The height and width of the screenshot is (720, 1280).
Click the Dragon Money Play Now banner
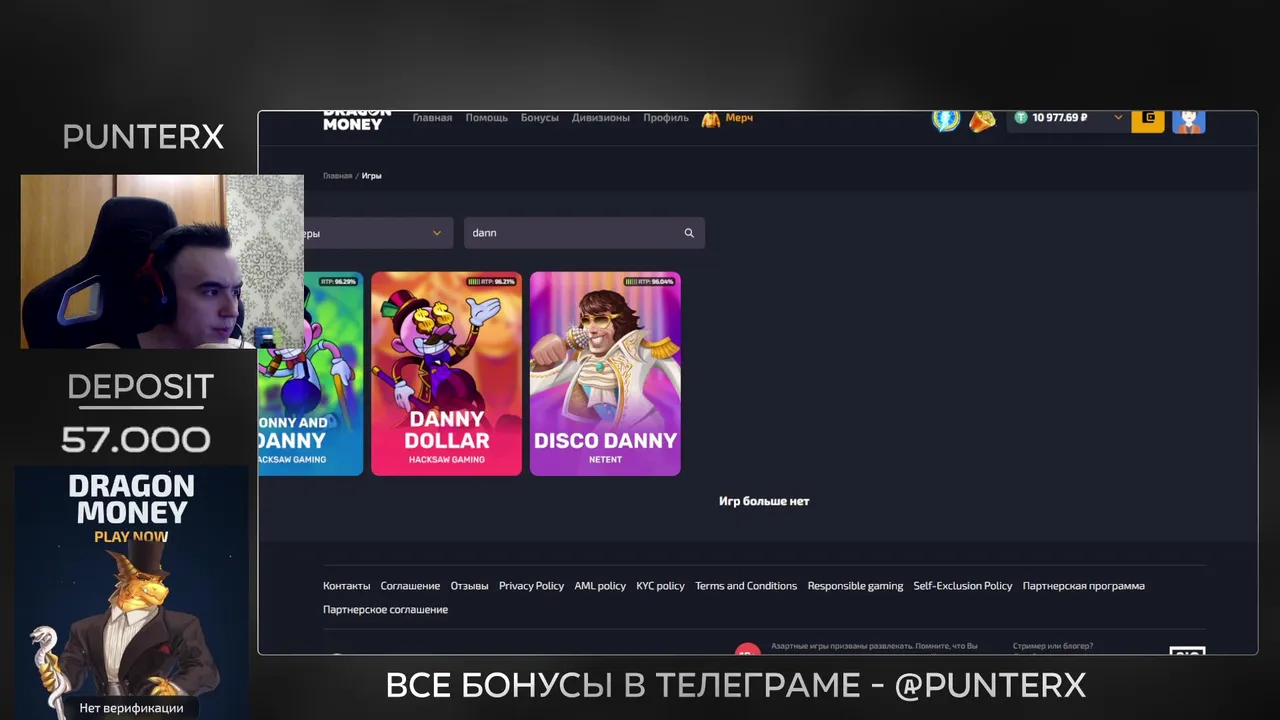[x=131, y=592]
